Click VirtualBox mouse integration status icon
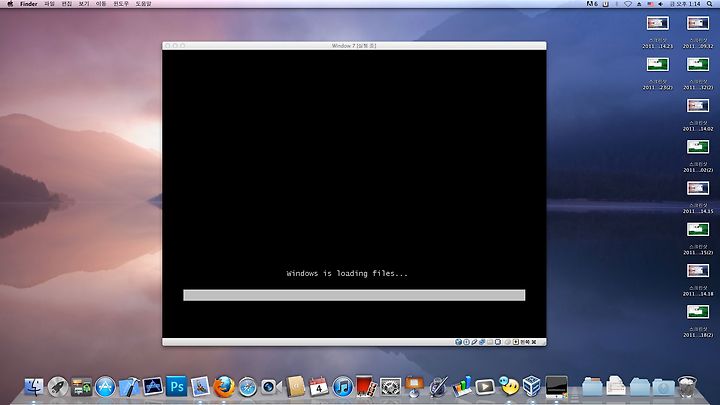 point(508,342)
